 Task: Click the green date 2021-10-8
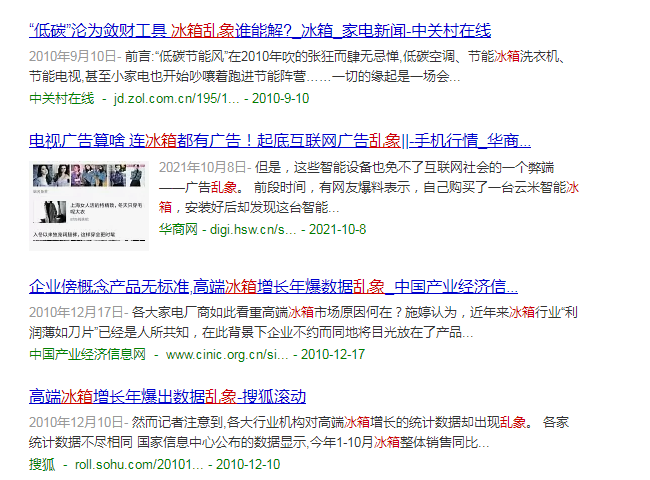[x=337, y=229]
